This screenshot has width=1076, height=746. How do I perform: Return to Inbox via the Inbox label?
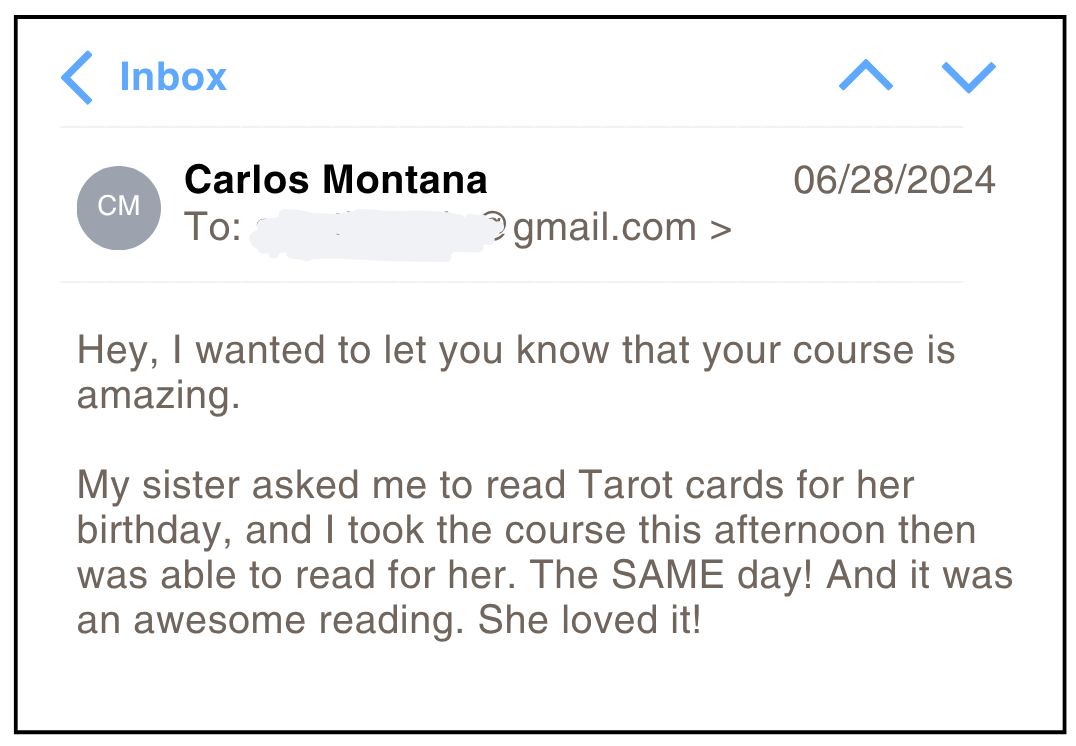click(173, 77)
